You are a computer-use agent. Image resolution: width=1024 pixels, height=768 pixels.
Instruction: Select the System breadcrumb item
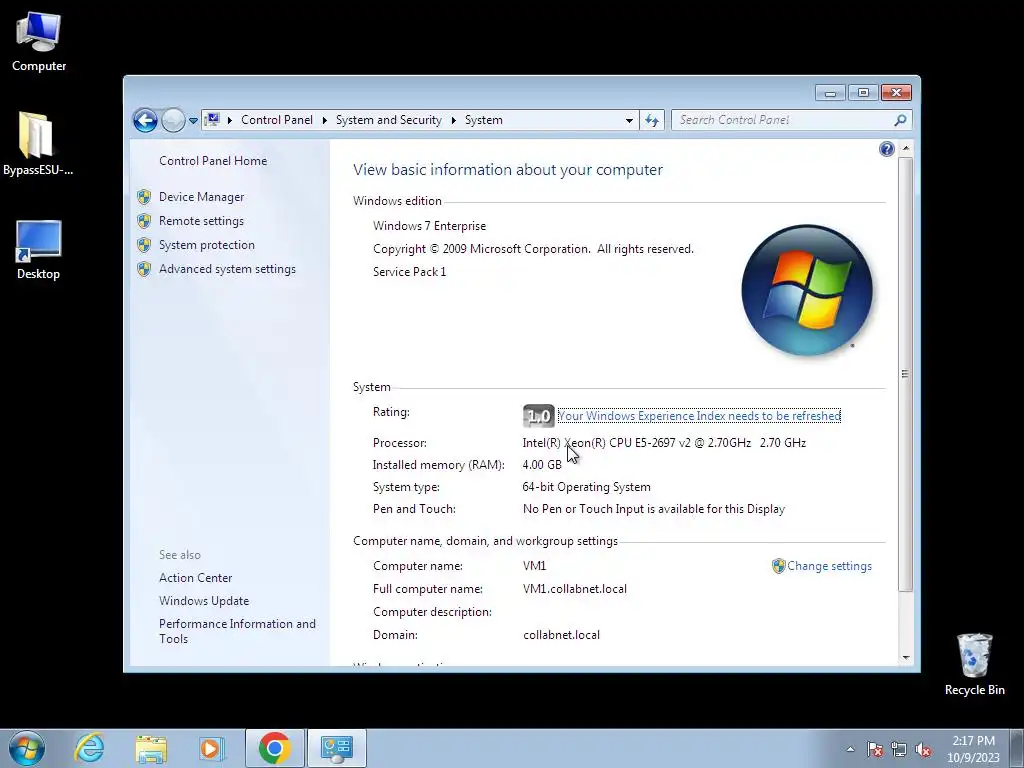point(483,120)
